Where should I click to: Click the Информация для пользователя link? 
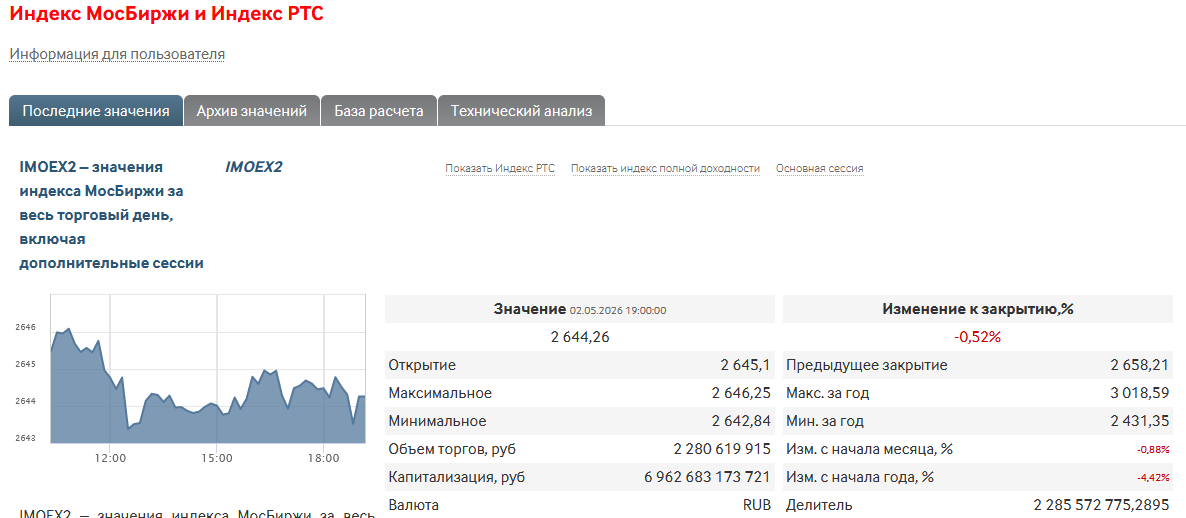click(117, 54)
